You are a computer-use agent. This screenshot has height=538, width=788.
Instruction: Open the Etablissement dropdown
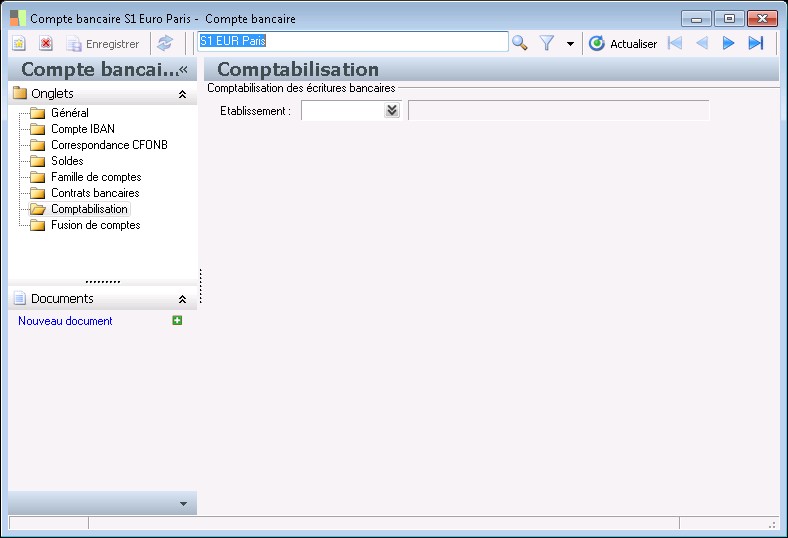tap(392, 111)
